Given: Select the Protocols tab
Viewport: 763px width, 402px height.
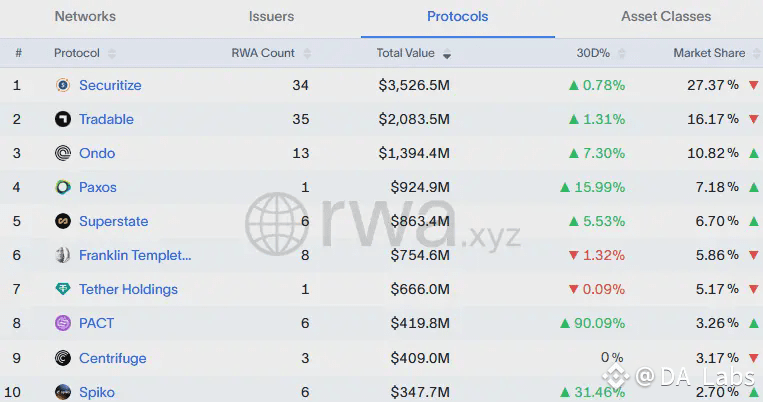Looking at the screenshot, I should (x=457, y=16).
